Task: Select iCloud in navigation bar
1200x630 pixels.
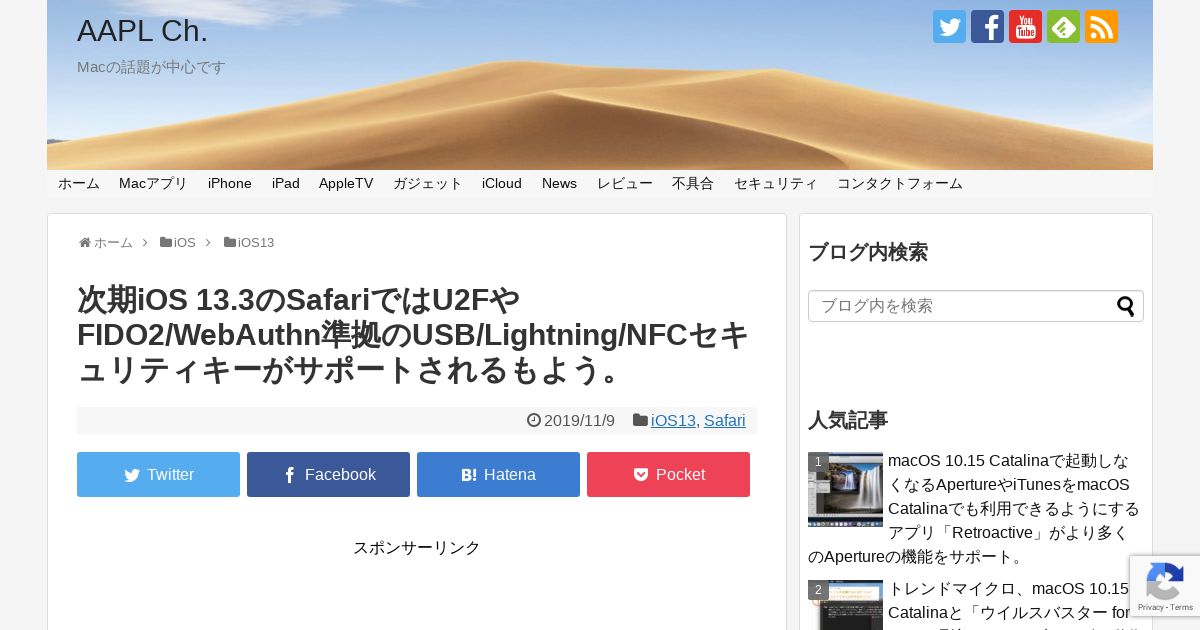Action: click(502, 183)
